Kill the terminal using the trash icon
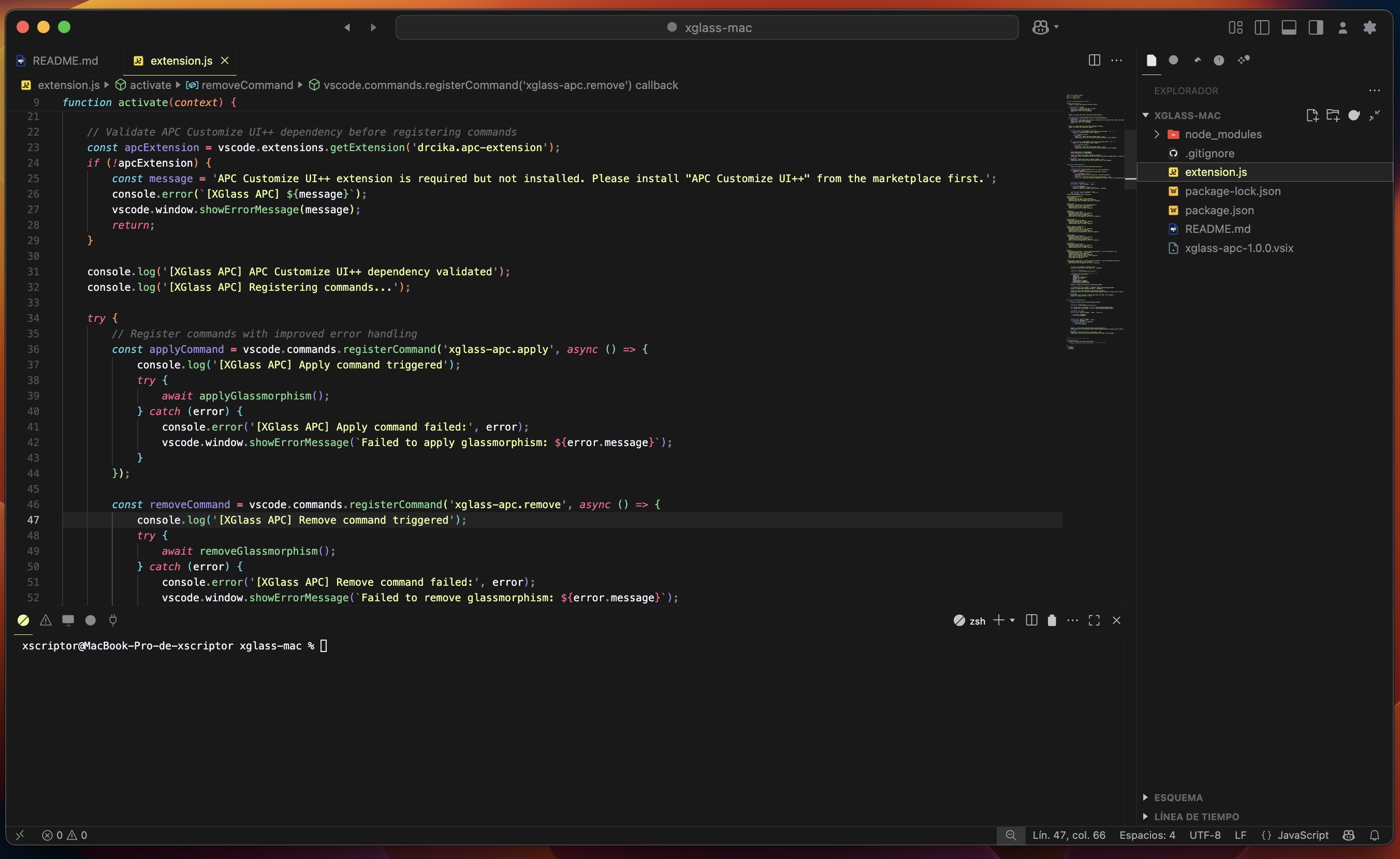 point(1051,620)
